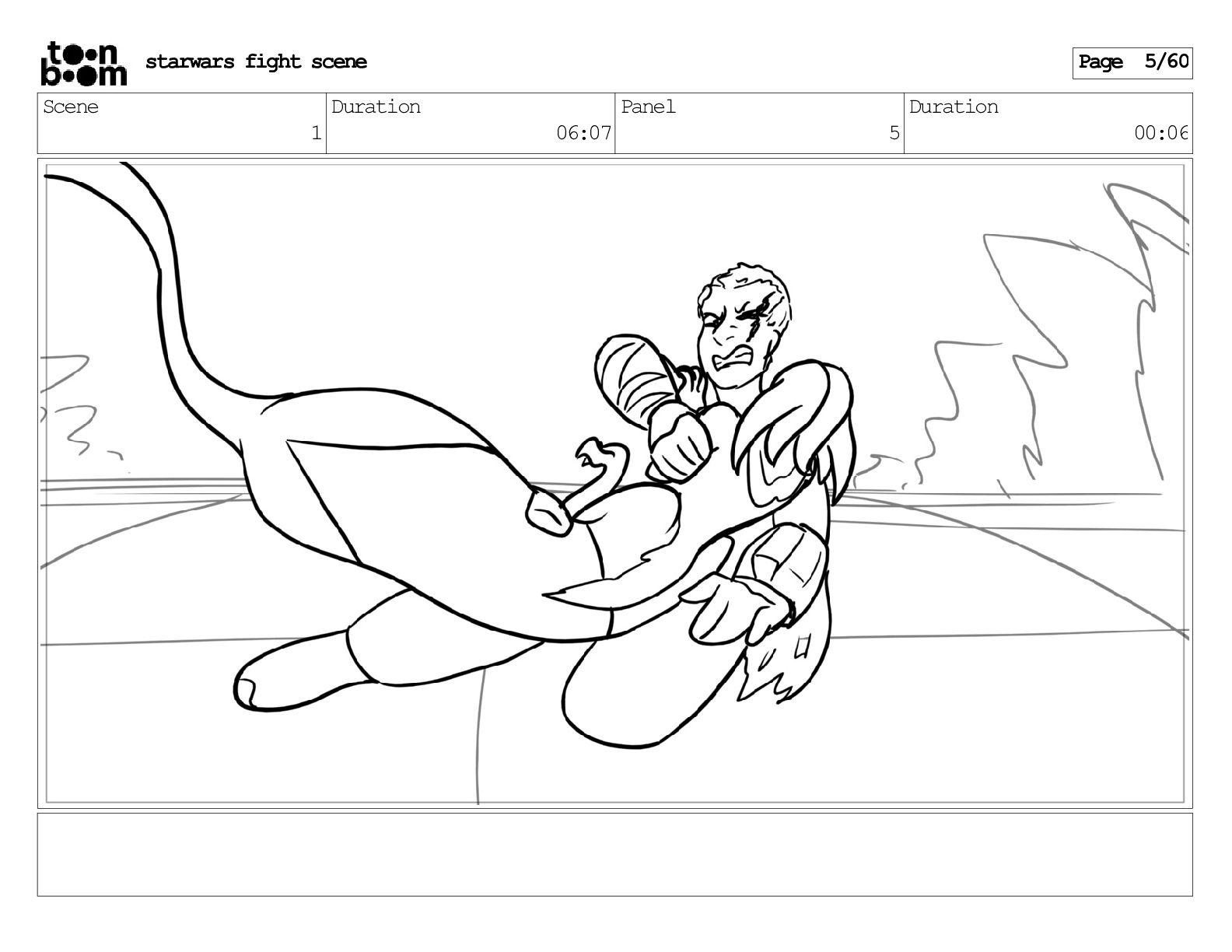Click the 'Scene' header label
The height and width of the screenshot is (952, 1232).
click(71, 107)
